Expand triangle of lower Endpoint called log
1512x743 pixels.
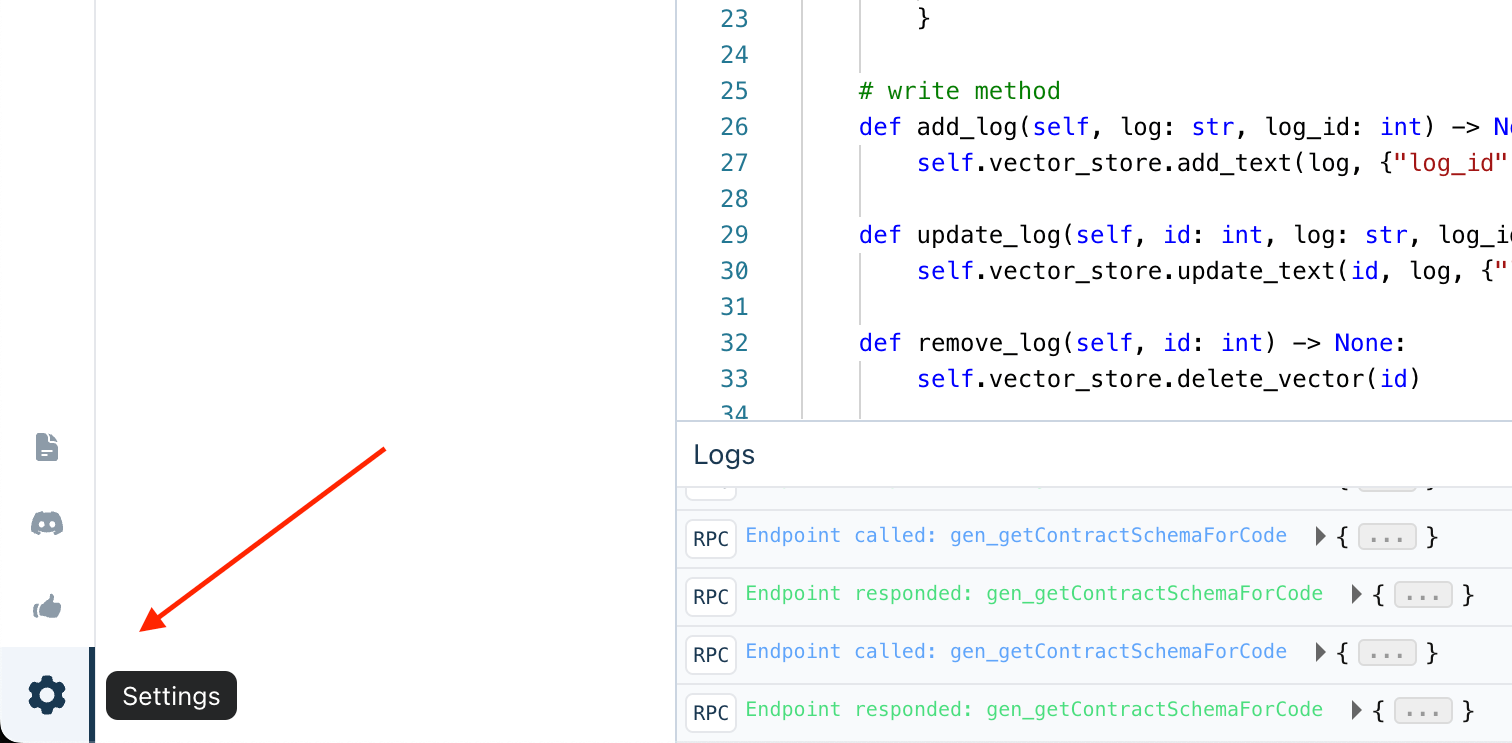(x=1321, y=653)
